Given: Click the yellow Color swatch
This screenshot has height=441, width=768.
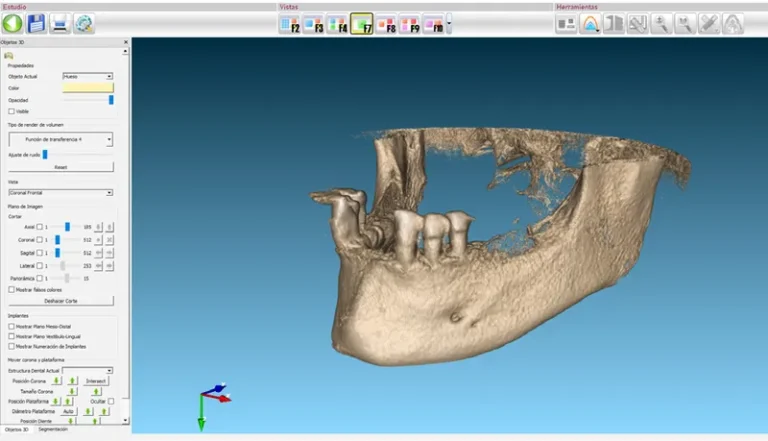Looking at the screenshot, I should (88, 88).
